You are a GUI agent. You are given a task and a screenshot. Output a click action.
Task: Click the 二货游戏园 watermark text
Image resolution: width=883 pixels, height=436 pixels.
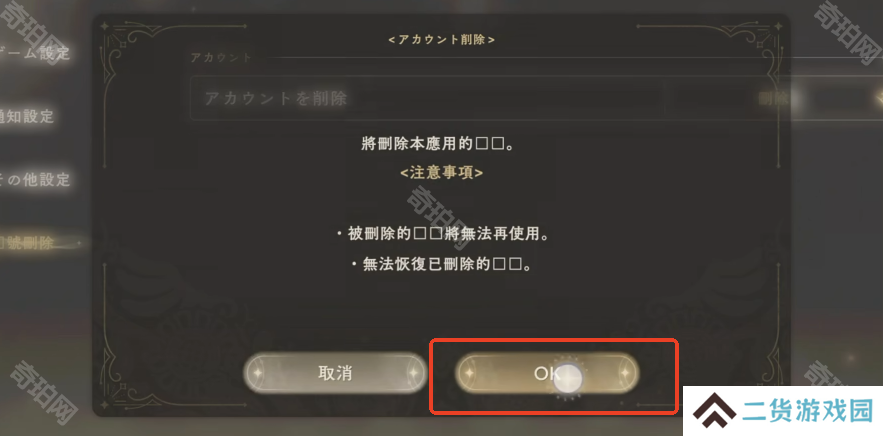(x=808, y=411)
